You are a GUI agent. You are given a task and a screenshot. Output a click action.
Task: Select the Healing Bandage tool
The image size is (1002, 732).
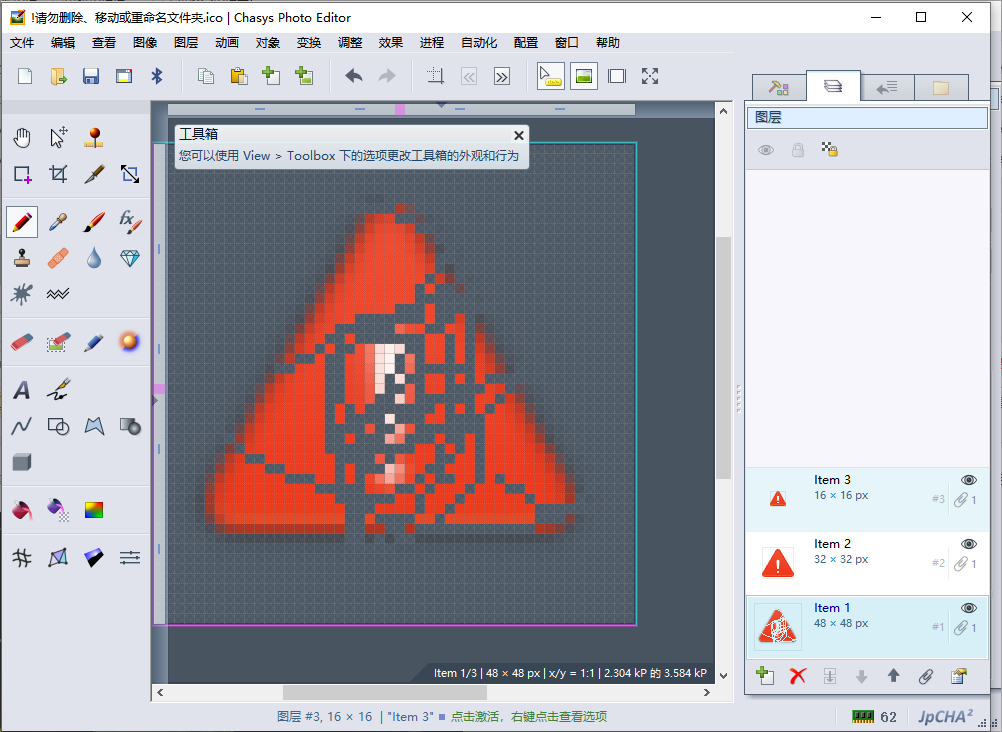point(57,258)
